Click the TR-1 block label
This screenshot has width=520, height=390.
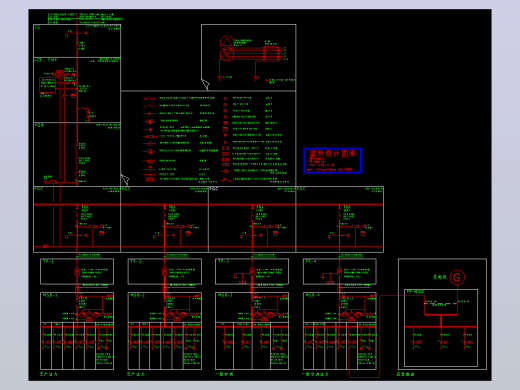click(48, 261)
